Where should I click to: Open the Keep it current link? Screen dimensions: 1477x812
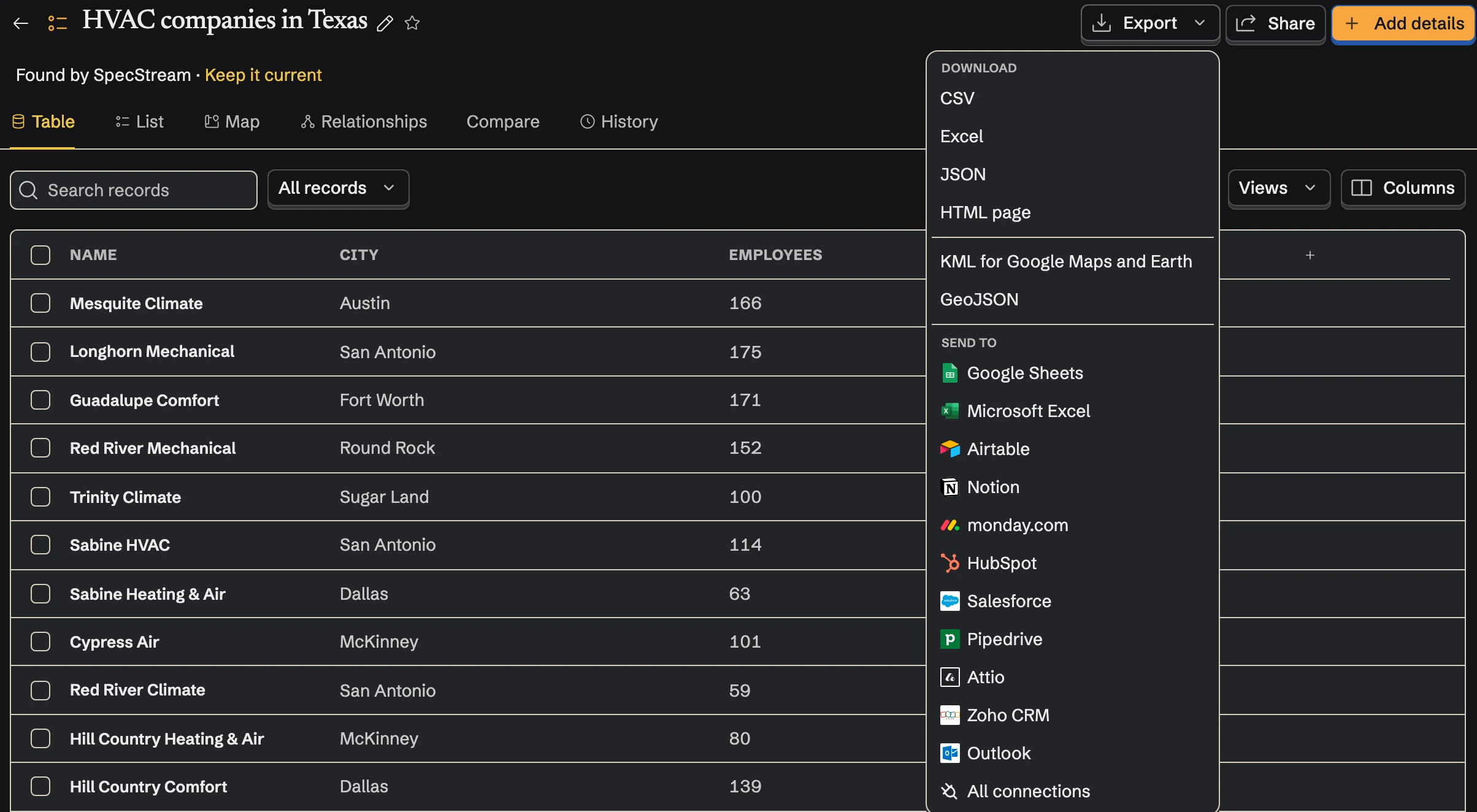(263, 75)
